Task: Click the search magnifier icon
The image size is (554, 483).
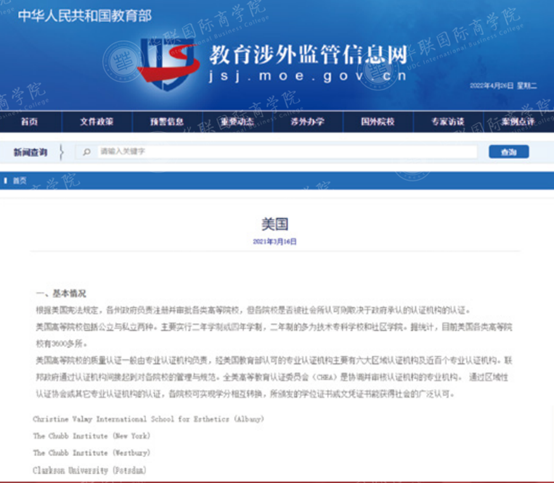Action: pos(87,152)
